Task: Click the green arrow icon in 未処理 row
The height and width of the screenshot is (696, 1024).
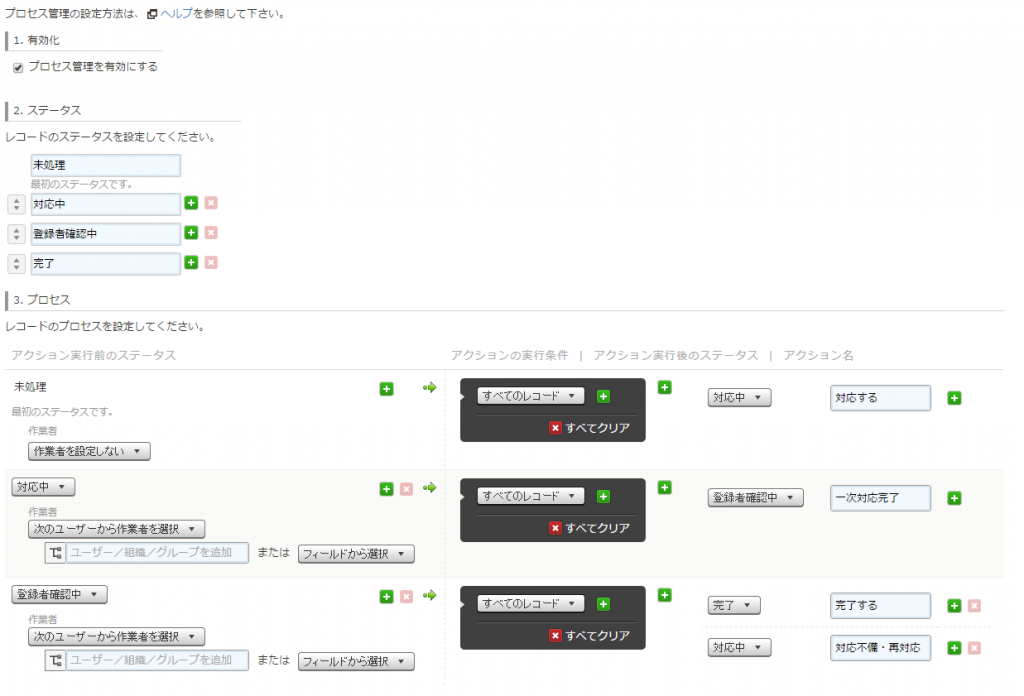Action: (x=429, y=388)
